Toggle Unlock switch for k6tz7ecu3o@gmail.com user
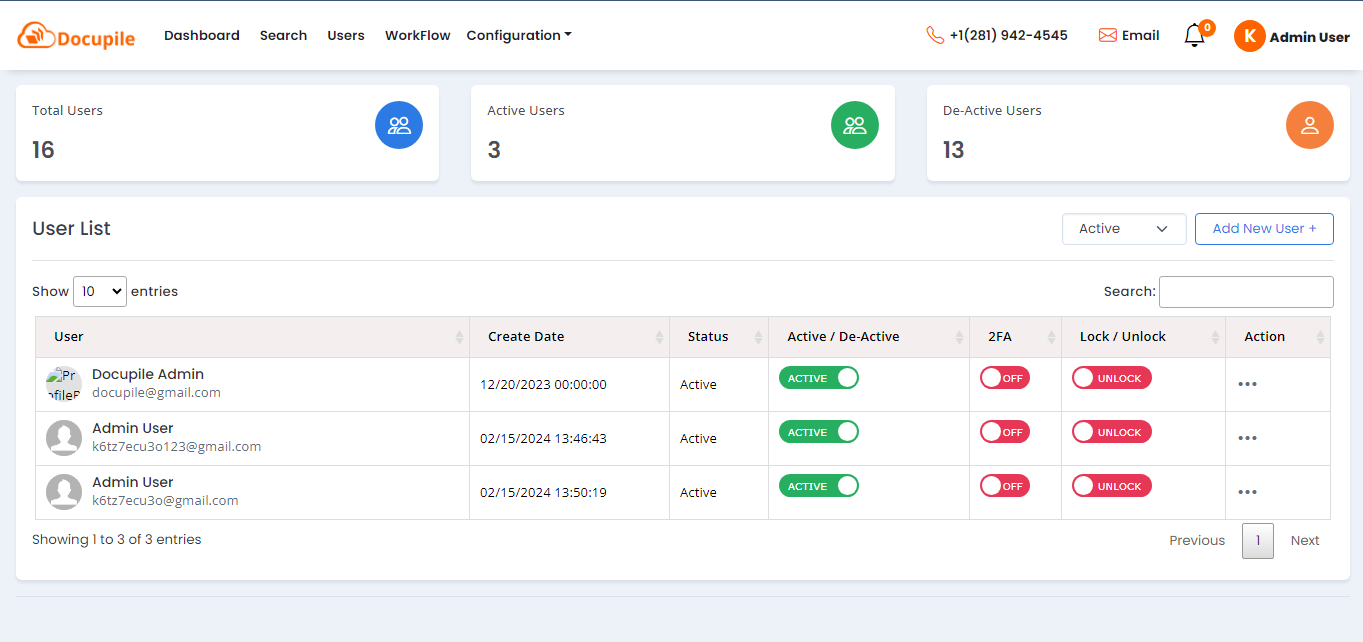The image size is (1363, 642). pyautogui.click(x=1111, y=486)
